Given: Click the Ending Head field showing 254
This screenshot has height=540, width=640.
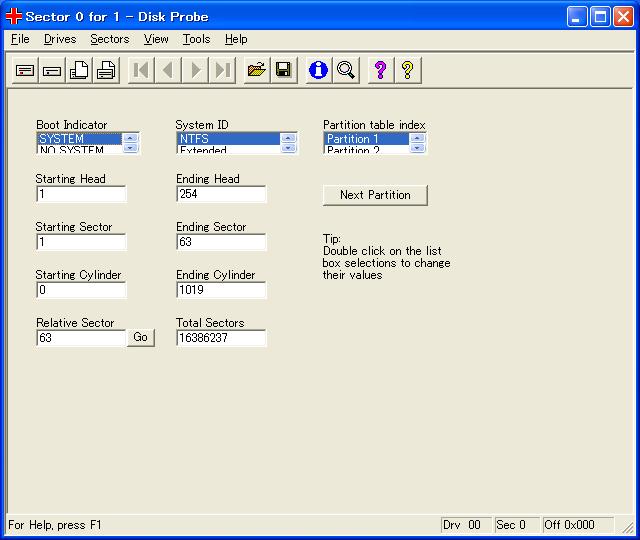Looking at the screenshot, I should [x=221, y=194].
